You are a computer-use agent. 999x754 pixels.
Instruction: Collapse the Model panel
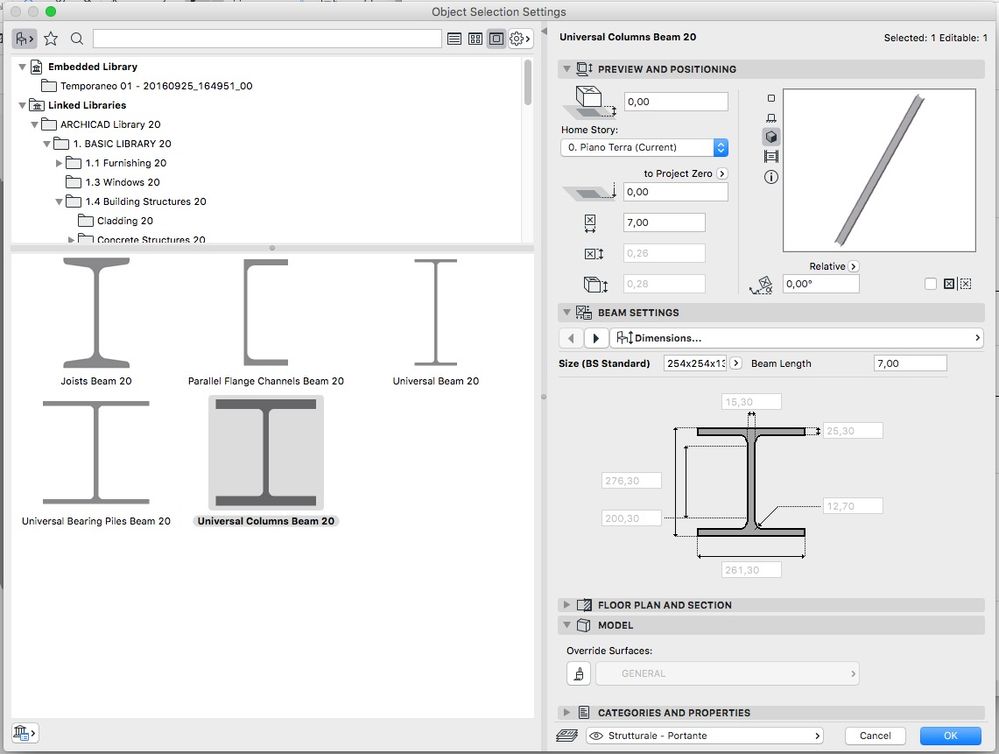[x=566, y=625]
